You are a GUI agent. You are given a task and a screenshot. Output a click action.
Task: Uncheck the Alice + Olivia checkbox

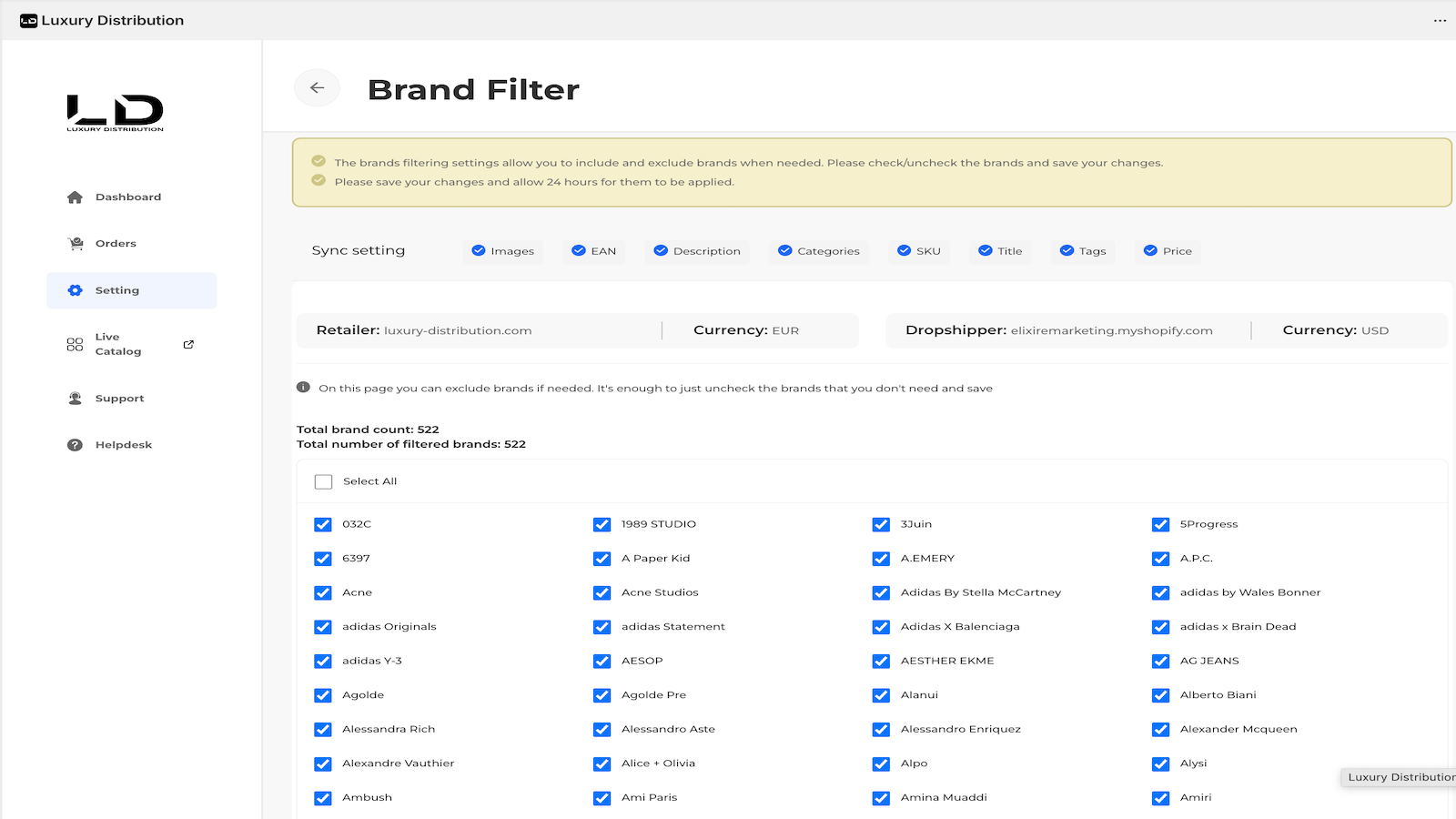[x=602, y=763]
